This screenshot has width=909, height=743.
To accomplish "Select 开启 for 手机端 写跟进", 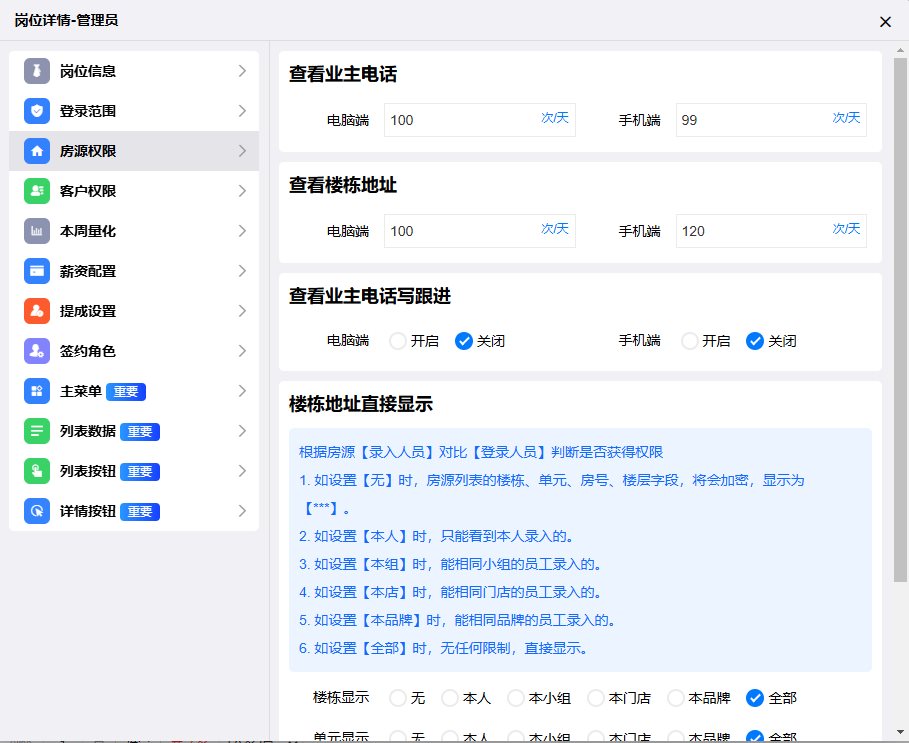I will (689, 341).
